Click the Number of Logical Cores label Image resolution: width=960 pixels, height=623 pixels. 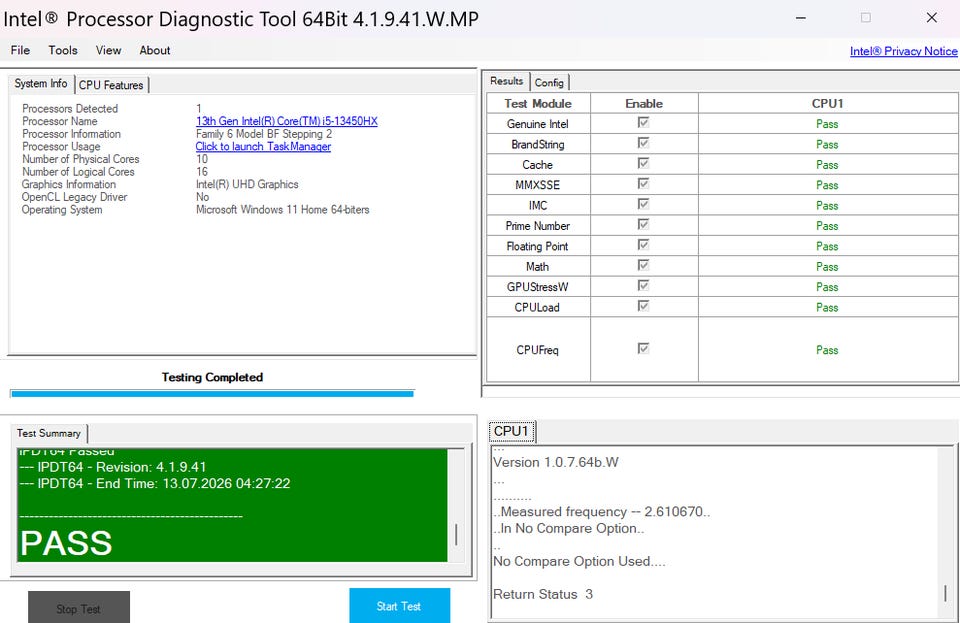click(x=78, y=172)
